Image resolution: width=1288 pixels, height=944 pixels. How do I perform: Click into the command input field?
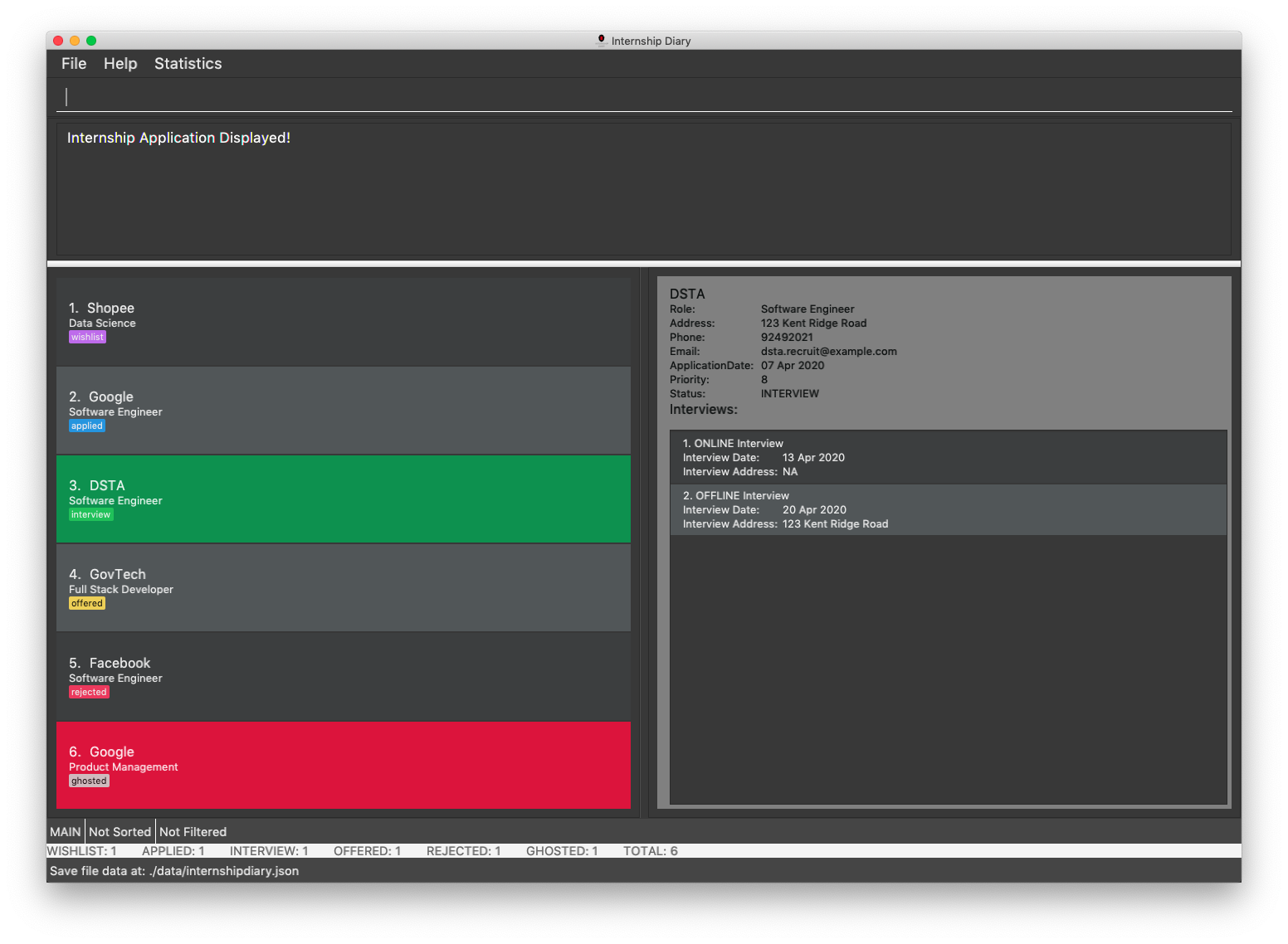point(644,97)
